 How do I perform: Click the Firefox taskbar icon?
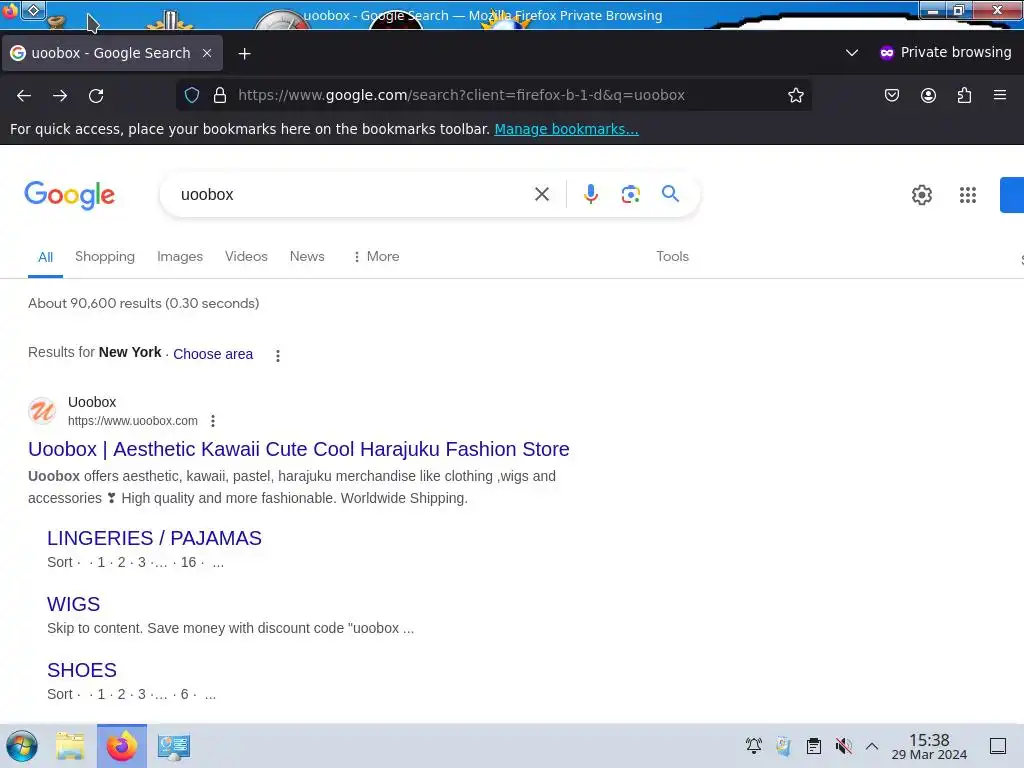tap(122, 746)
